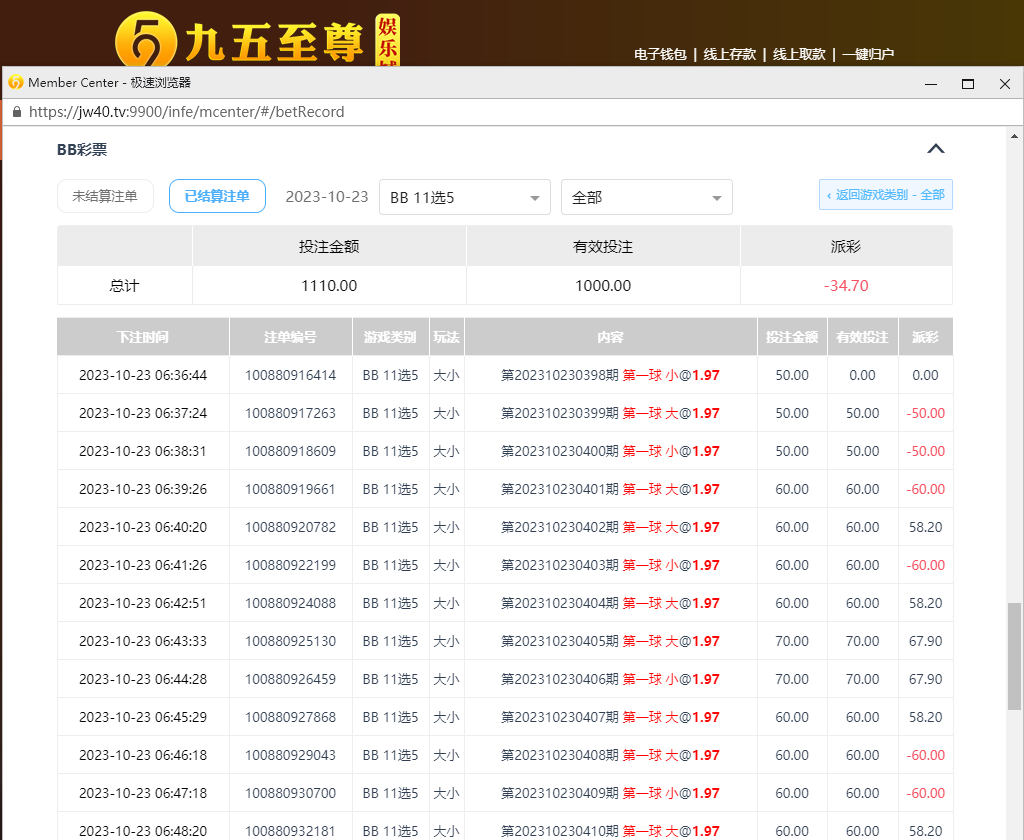This screenshot has width=1024, height=840.
Task: Click the 2023-10-23 date field
Action: [327, 197]
